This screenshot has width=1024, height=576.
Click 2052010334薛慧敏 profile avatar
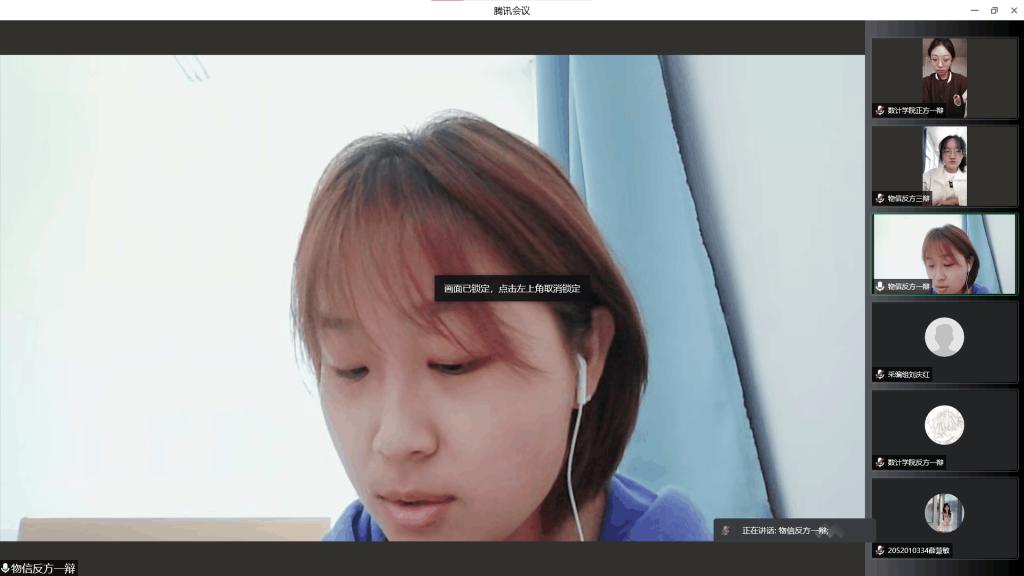click(944, 513)
